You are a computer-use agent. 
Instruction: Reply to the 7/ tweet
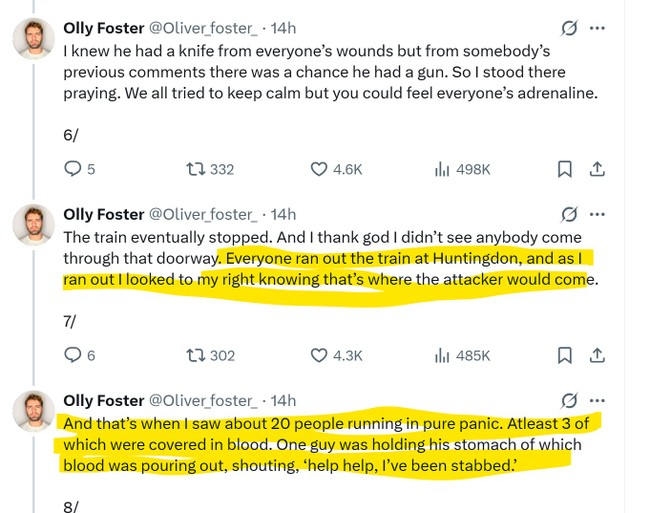(x=73, y=355)
